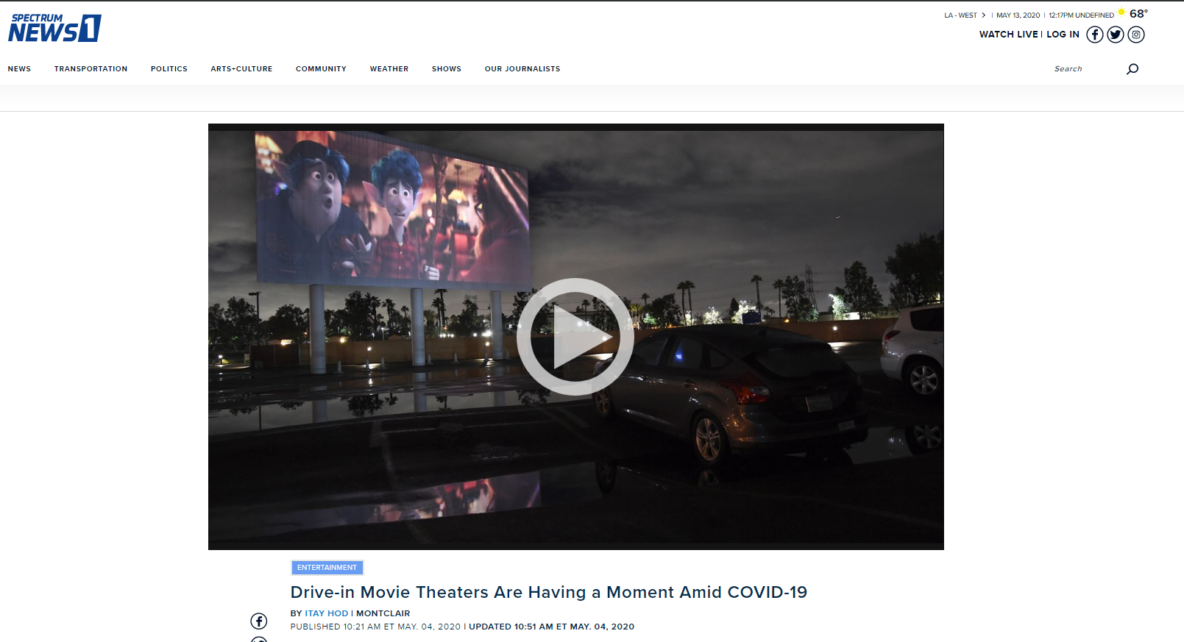The width and height of the screenshot is (1184, 642).
Task: Click the Log In link
Action: 1062,35
